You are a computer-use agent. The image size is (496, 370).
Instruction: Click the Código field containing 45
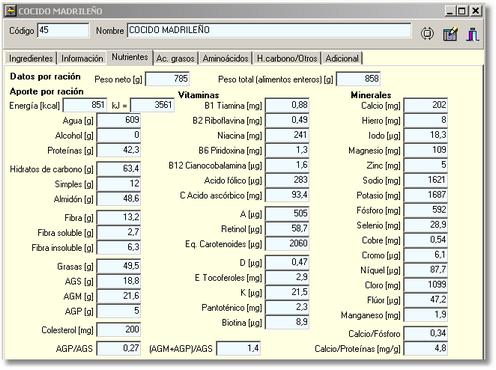coord(63,30)
